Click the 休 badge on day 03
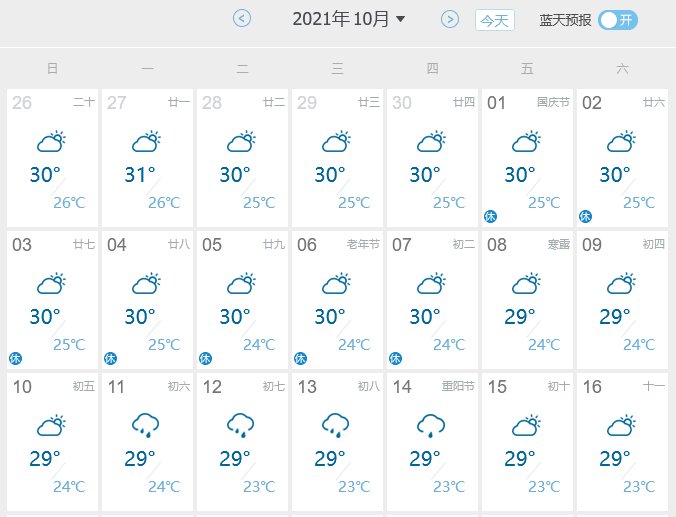The width and height of the screenshot is (676, 517). point(16,358)
